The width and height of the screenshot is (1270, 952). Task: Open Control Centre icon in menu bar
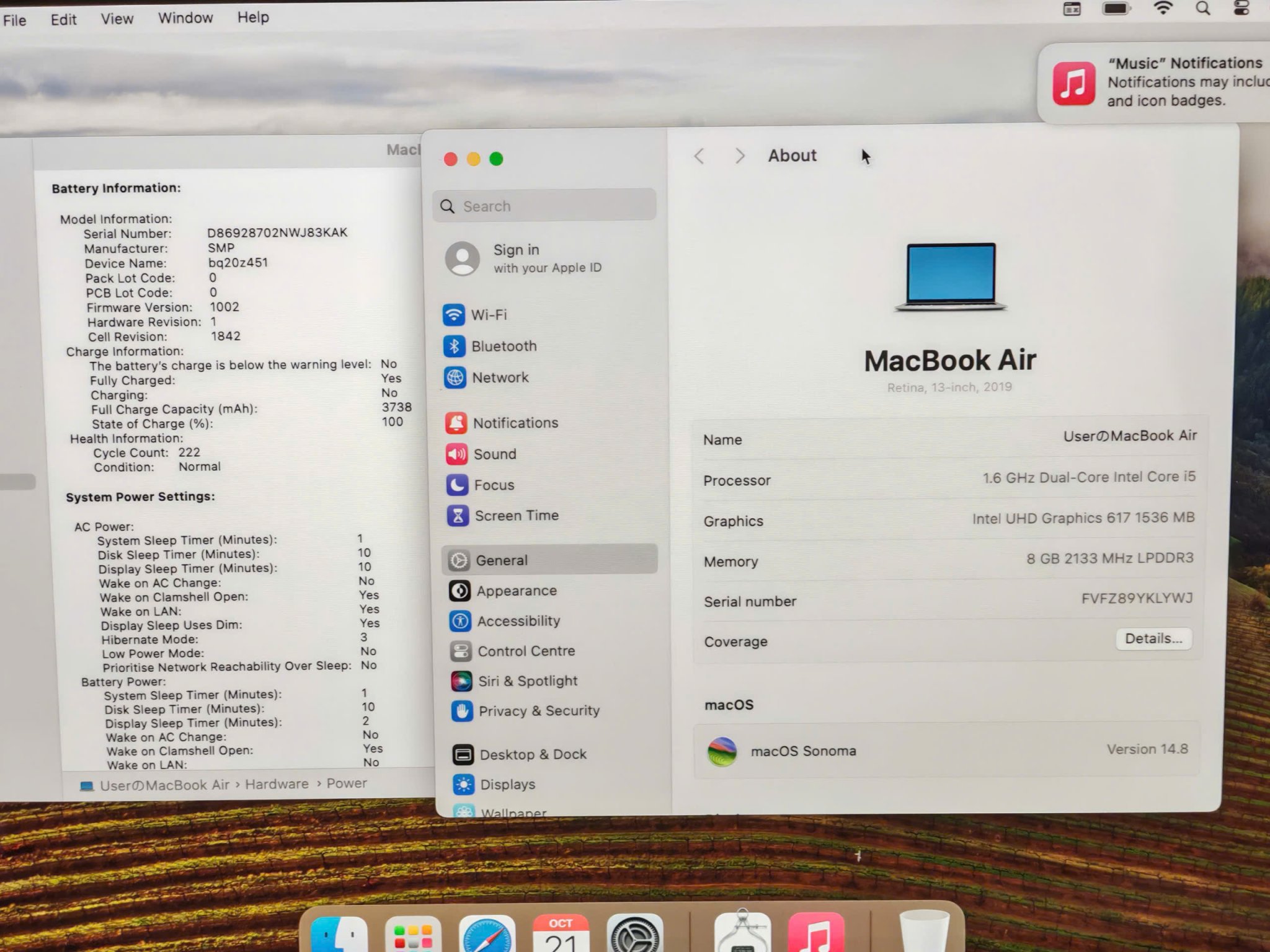coord(1241,9)
